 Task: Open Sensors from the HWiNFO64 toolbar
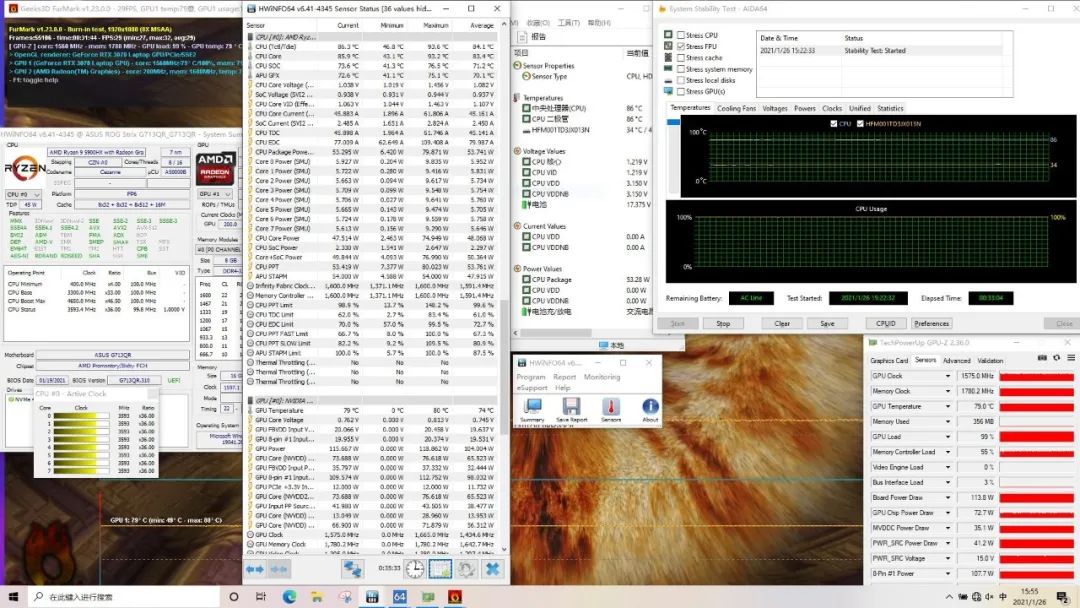tap(611, 408)
